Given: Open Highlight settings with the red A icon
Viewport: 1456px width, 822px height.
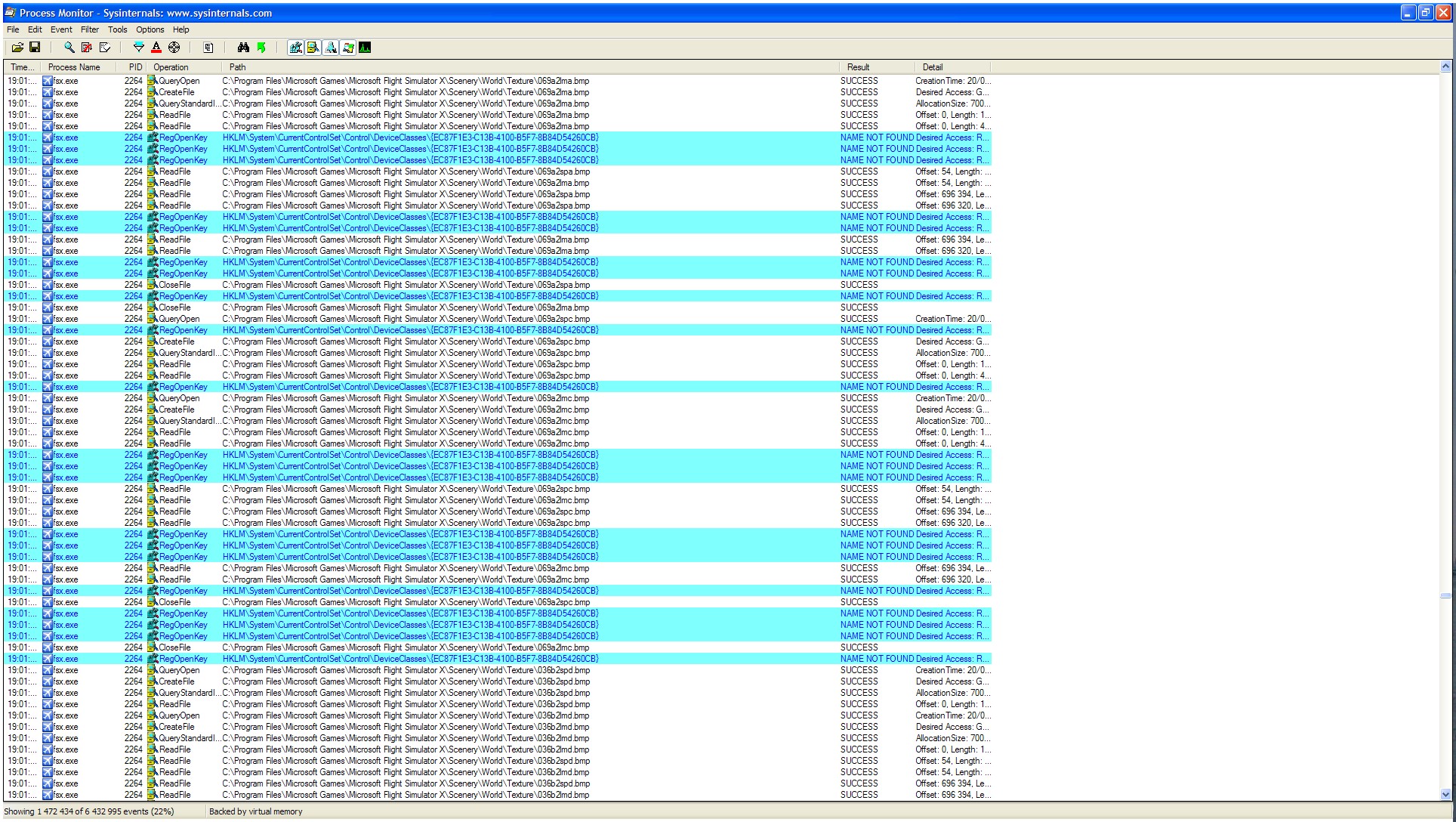Looking at the screenshot, I should click(156, 48).
